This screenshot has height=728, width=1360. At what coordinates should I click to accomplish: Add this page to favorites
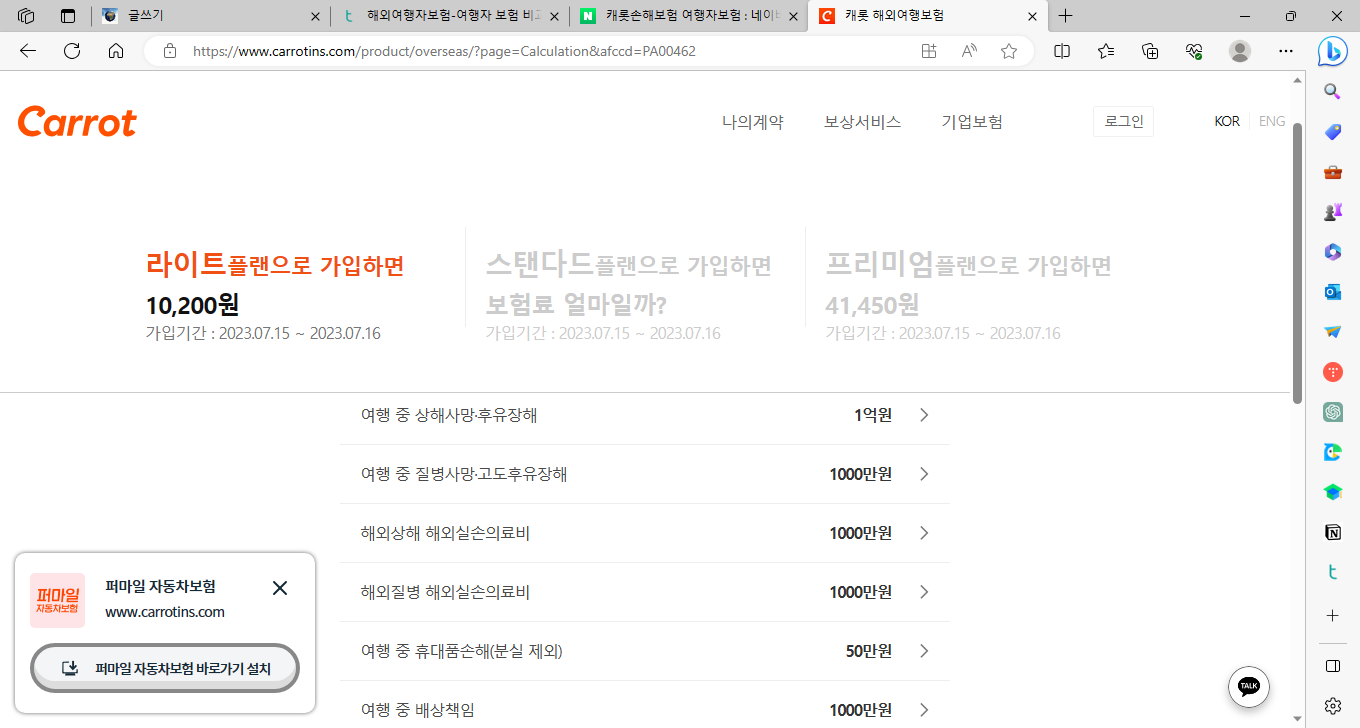click(1009, 50)
